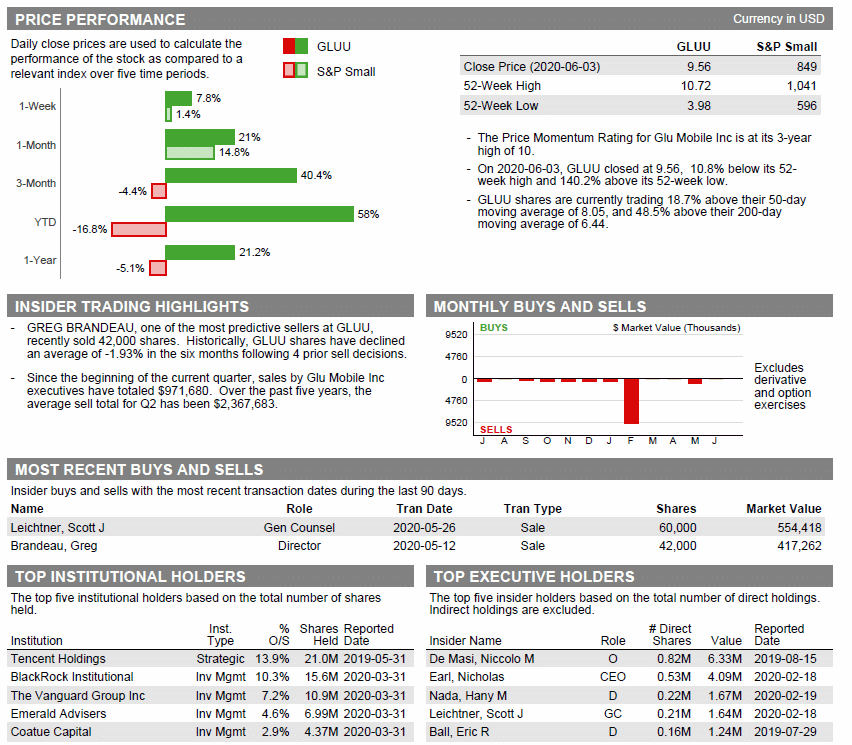Image resolution: width=852 pixels, height=745 pixels.
Task: Click 'Nada, Hany M' insider name
Action: point(468,696)
